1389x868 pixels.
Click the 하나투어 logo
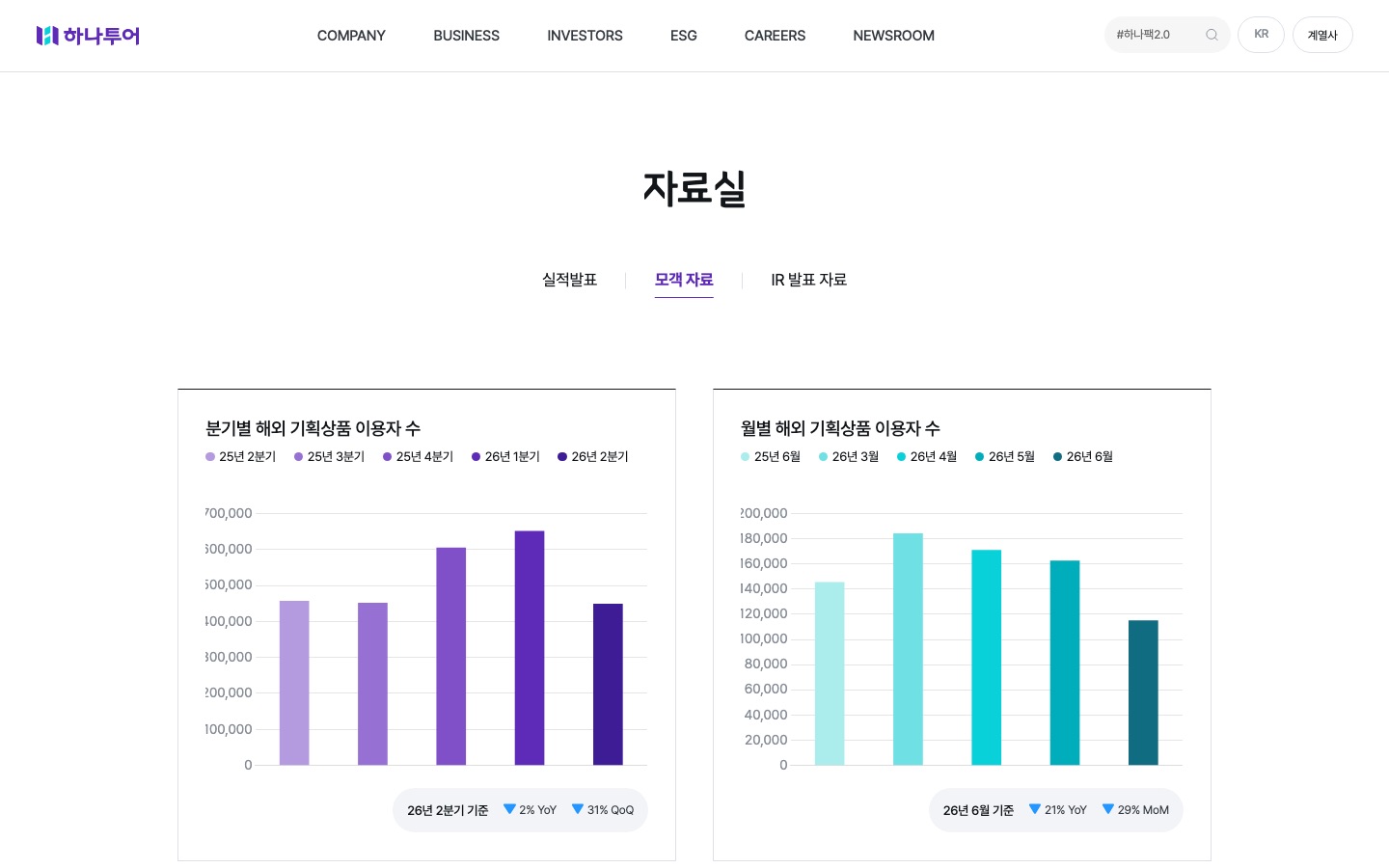pyautogui.click(x=88, y=36)
